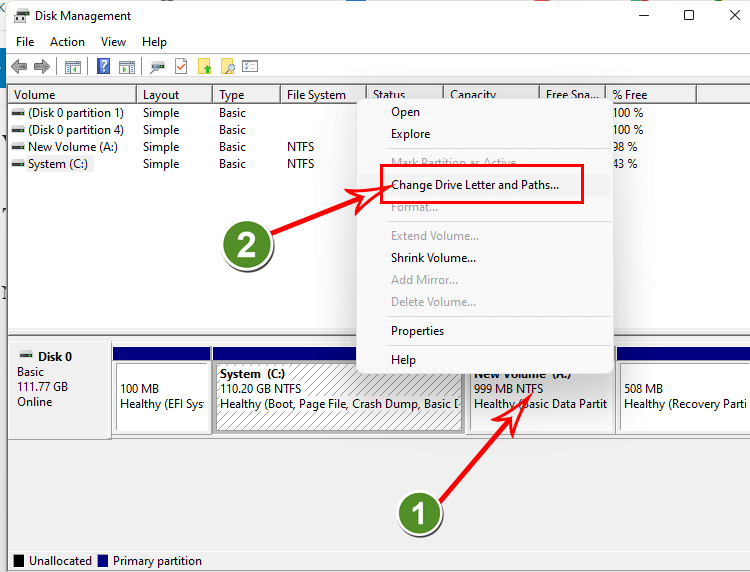Open Help via blue question mark icon
The image size is (750, 572).
(103, 66)
